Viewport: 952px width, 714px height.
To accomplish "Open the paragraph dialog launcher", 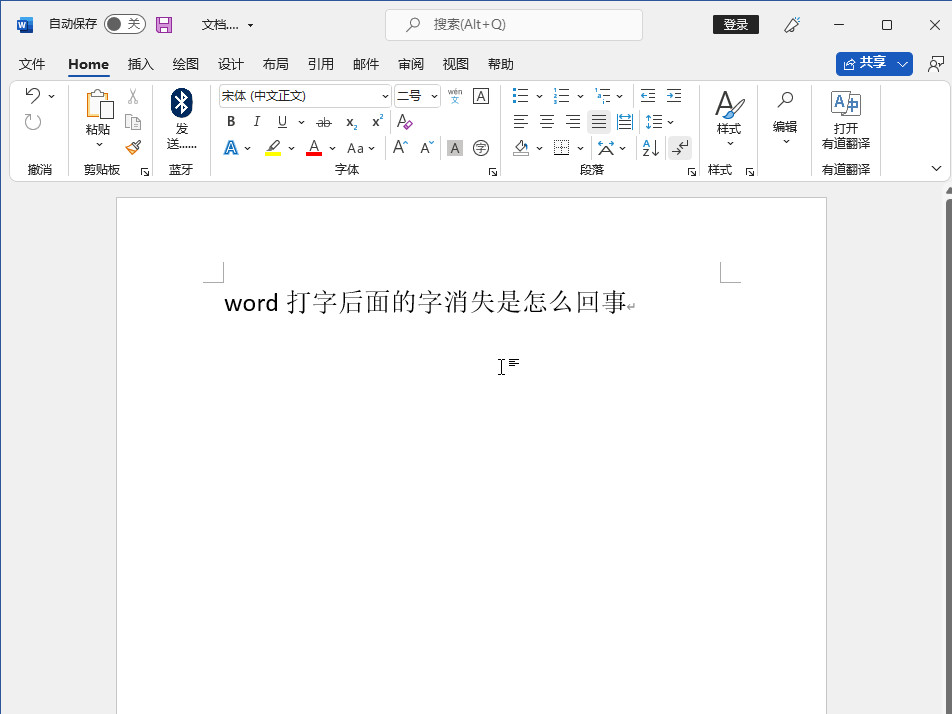I will [x=692, y=172].
